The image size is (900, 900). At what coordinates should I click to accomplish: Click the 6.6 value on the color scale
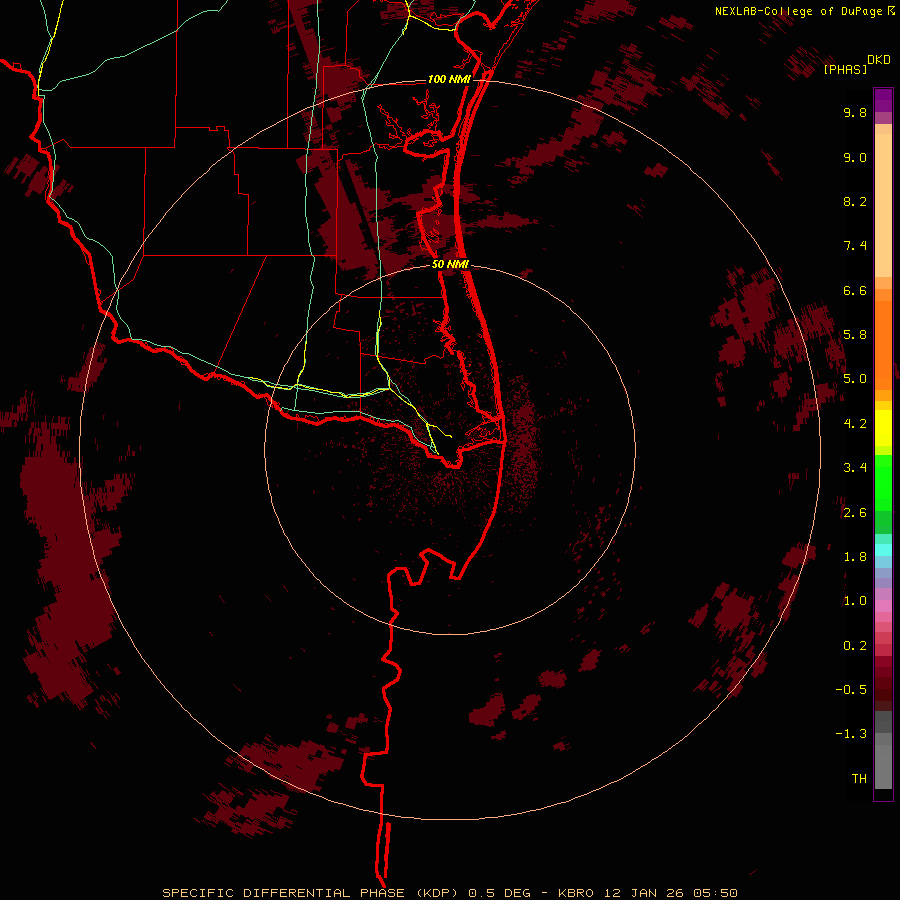coord(855,290)
